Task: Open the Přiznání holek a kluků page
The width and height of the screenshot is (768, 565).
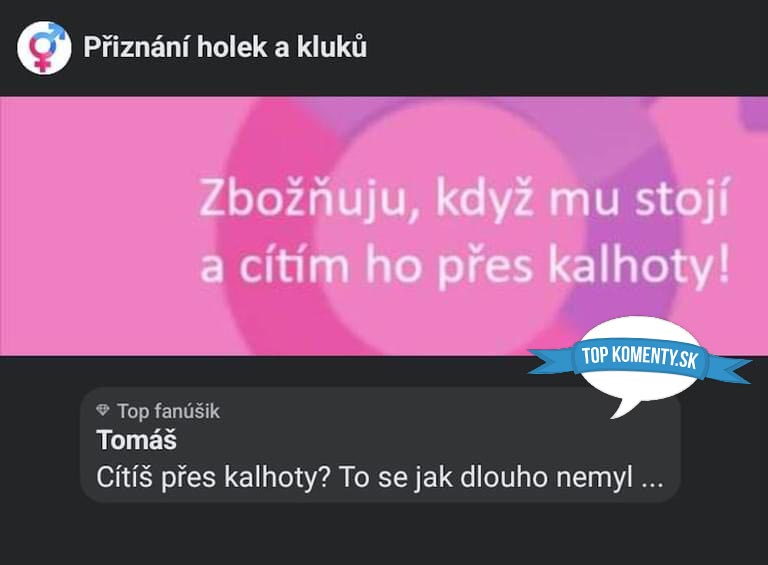Action: pyautogui.click(x=225, y=47)
